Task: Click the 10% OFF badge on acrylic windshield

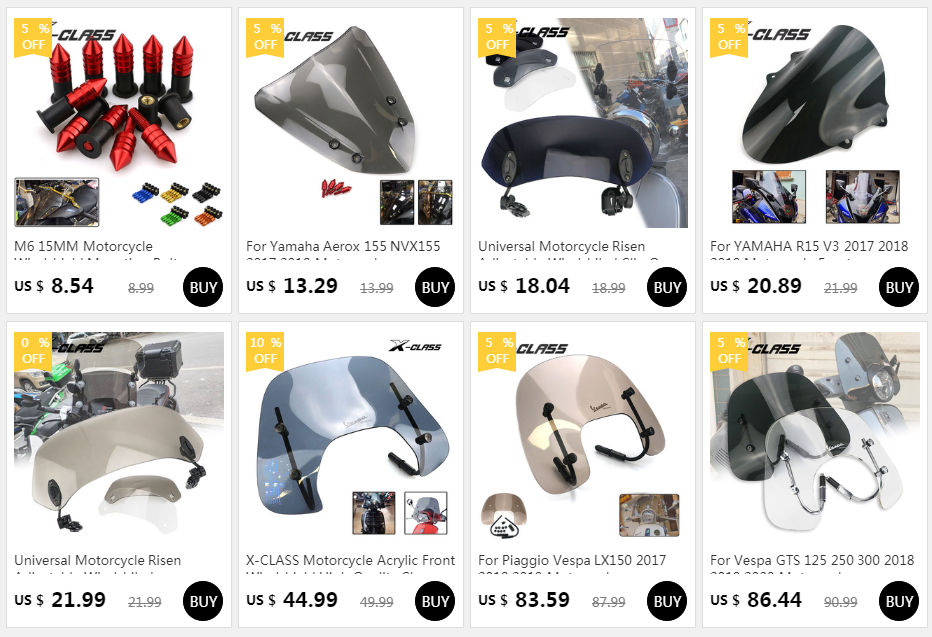Action: point(265,351)
